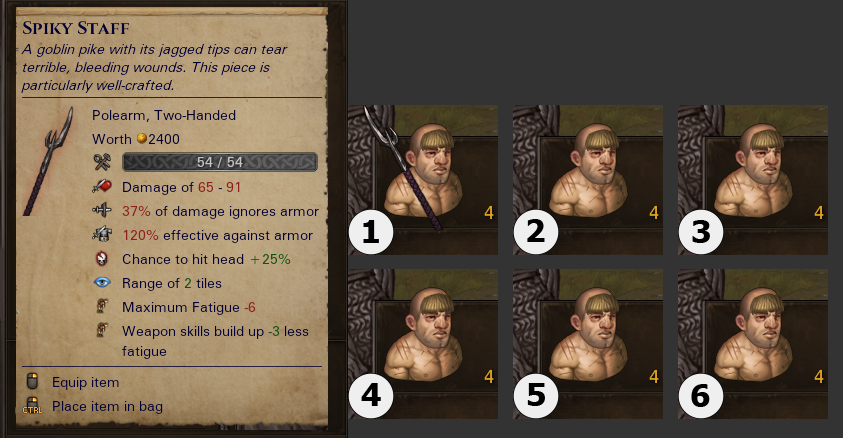Select character portrait number 2
The width and height of the screenshot is (843, 438).
pyautogui.click(x=588, y=180)
